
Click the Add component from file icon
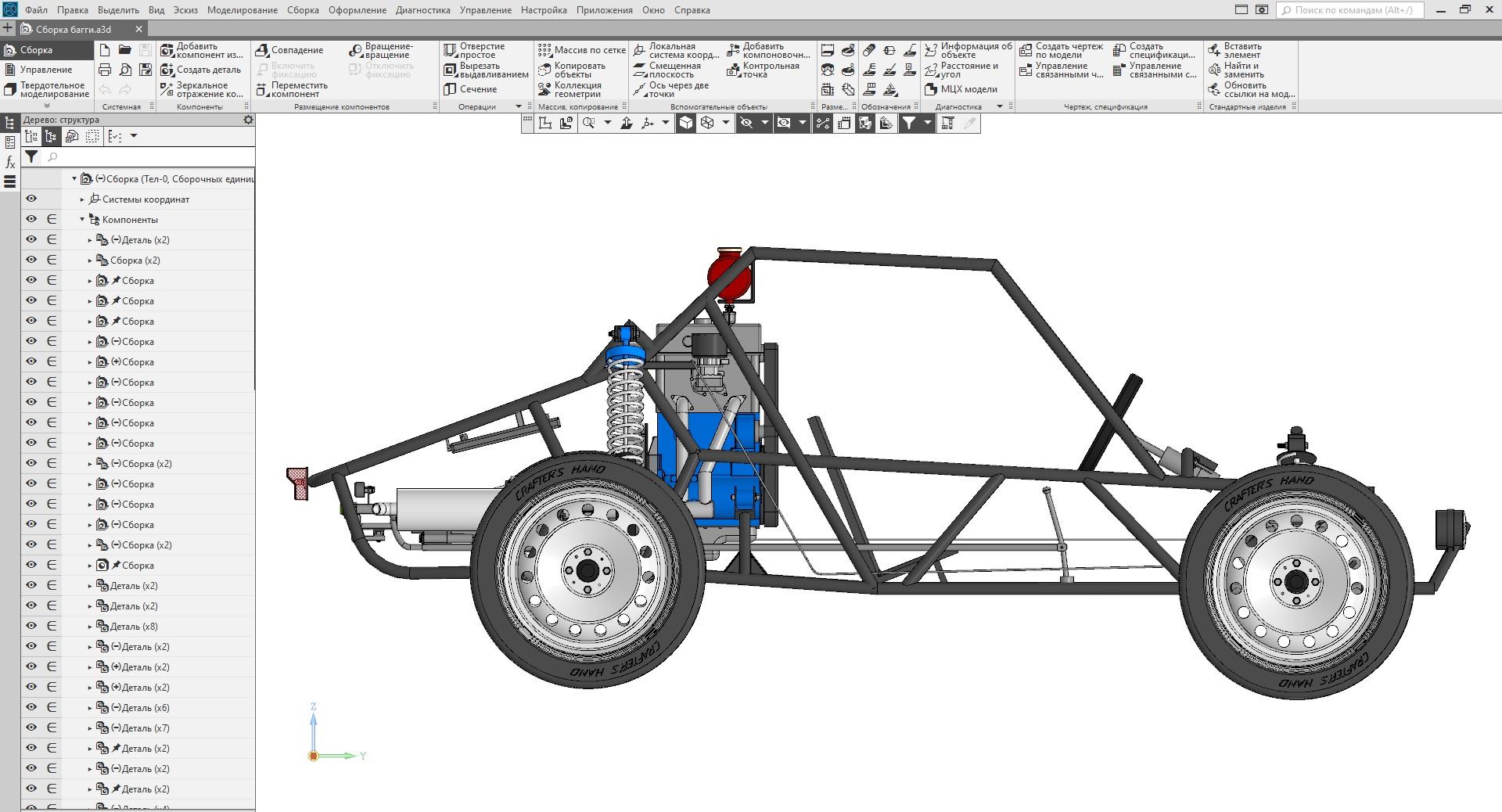point(167,50)
